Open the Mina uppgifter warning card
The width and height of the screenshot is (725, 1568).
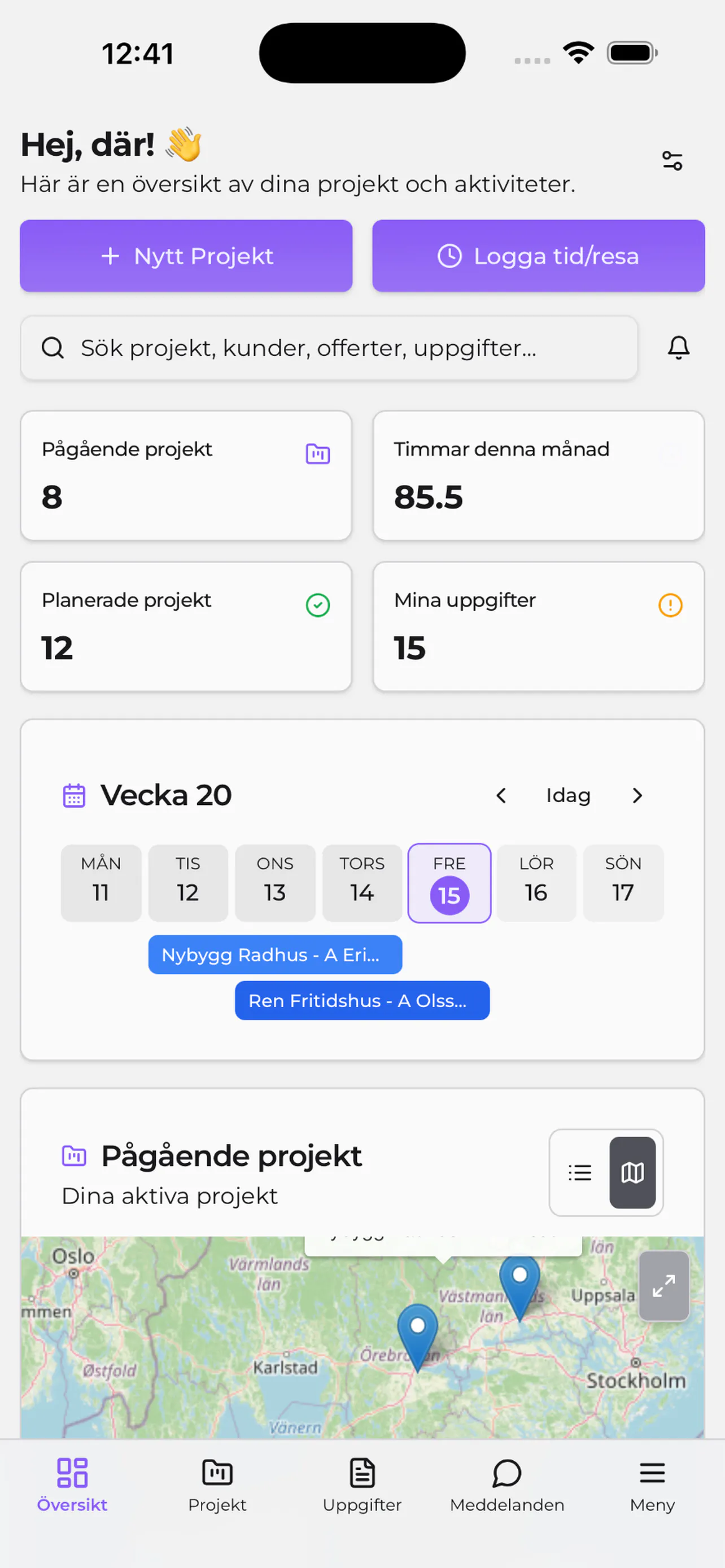point(538,627)
